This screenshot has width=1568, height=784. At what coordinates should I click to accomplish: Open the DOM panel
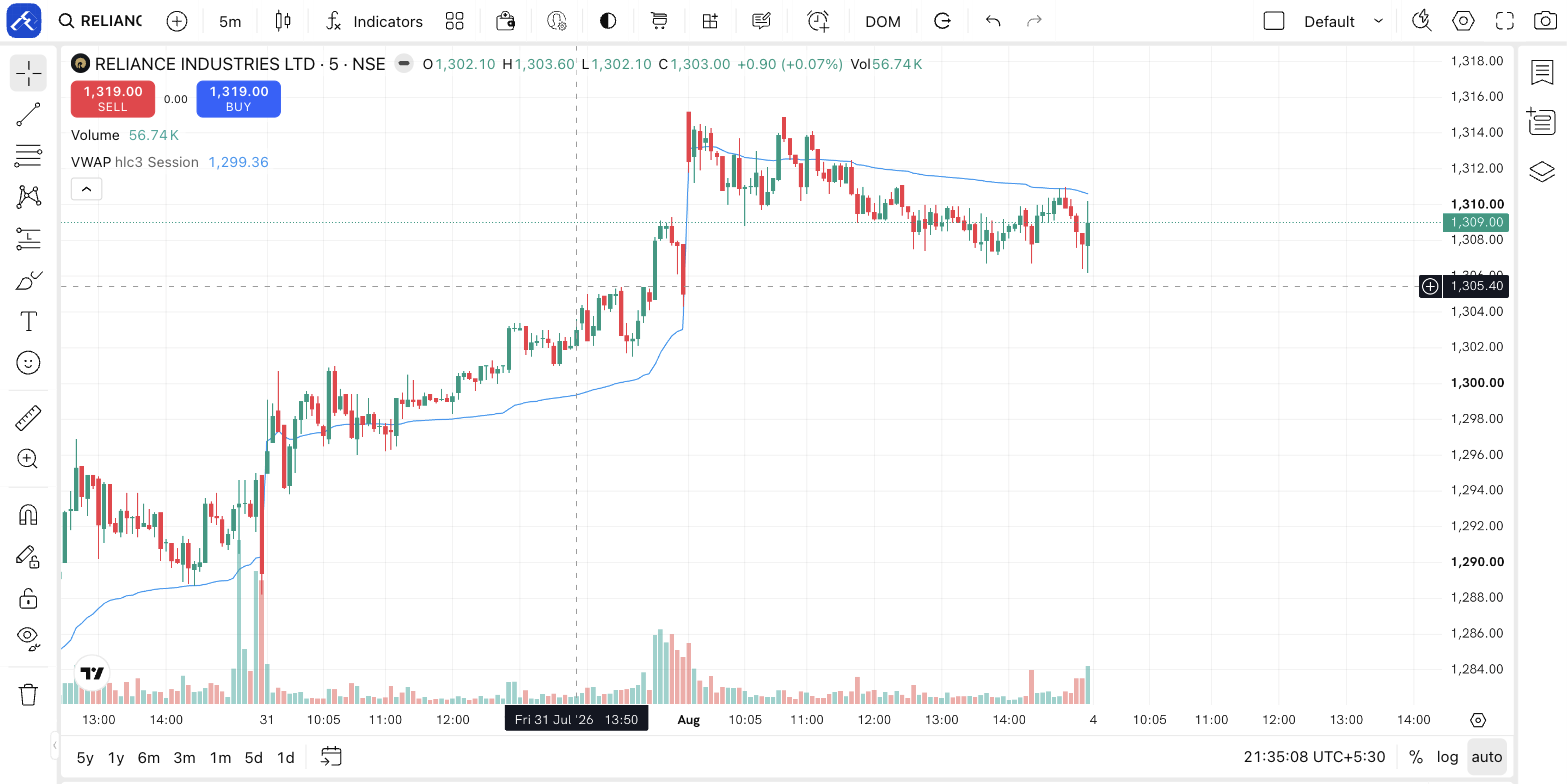883,21
